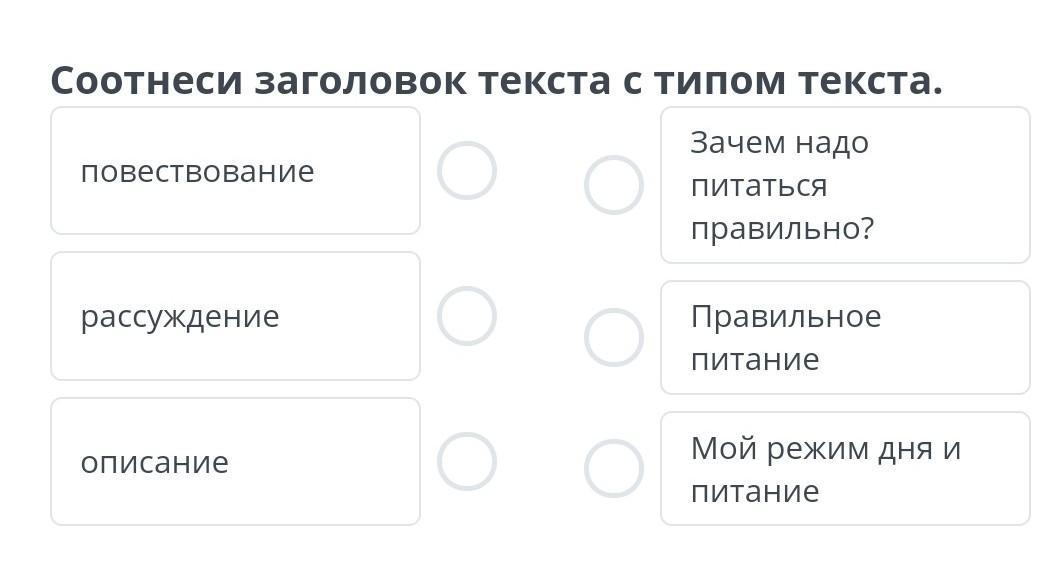Click the повествование card

[x=235, y=171]
